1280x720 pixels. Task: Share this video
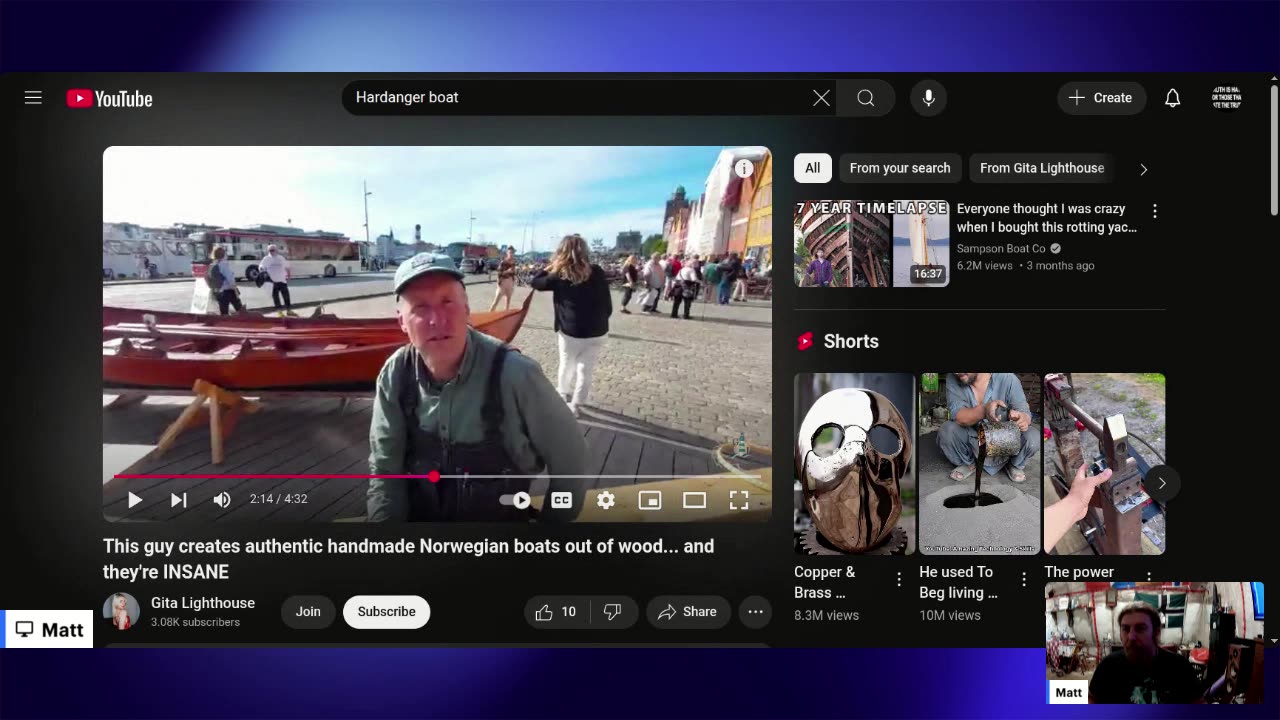tap(688, 612)
